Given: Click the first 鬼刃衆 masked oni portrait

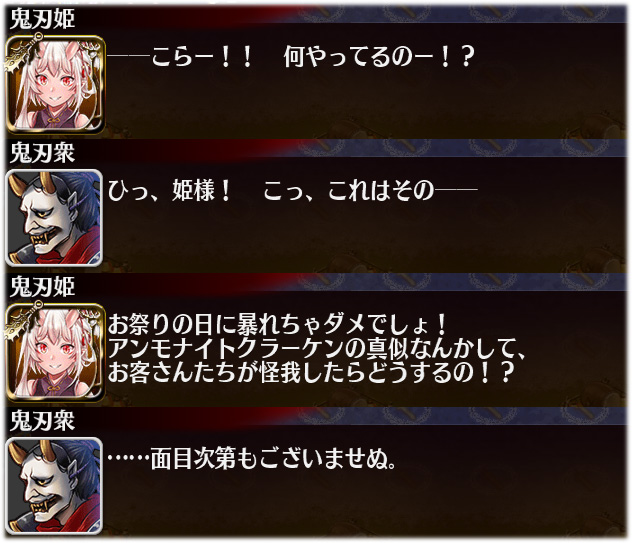Looking at the screenshot, I should click(54, 218).
